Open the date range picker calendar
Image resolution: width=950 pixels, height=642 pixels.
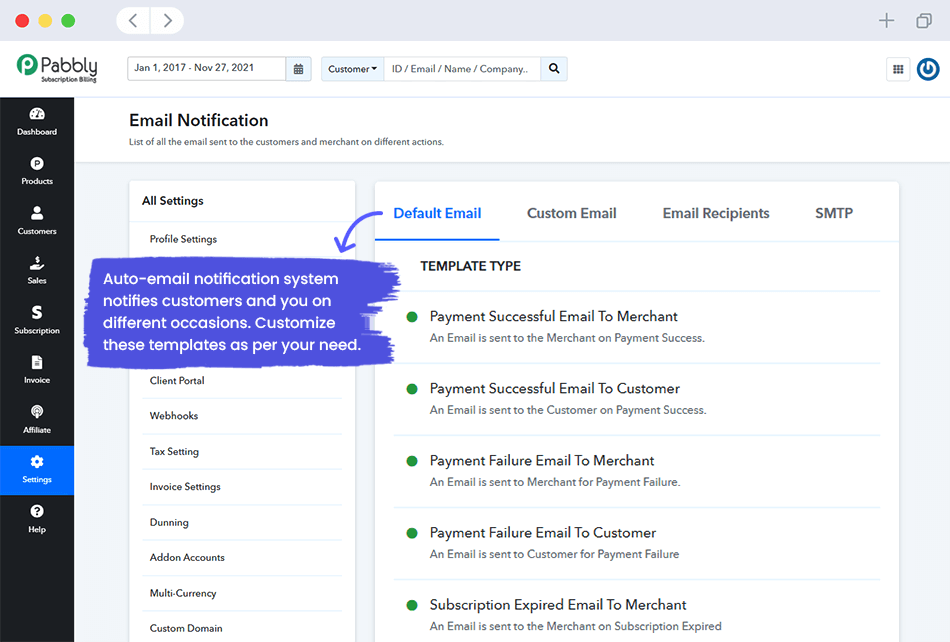298,68
